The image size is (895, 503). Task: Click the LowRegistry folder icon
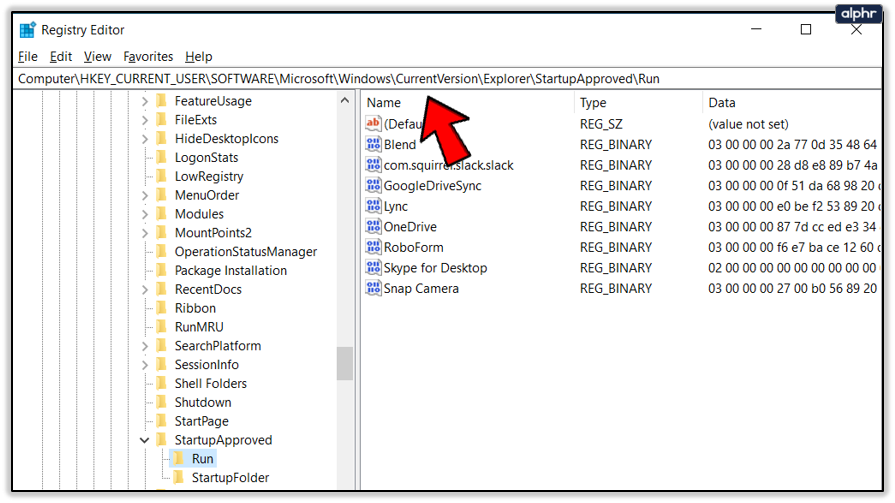pos(162,176)
